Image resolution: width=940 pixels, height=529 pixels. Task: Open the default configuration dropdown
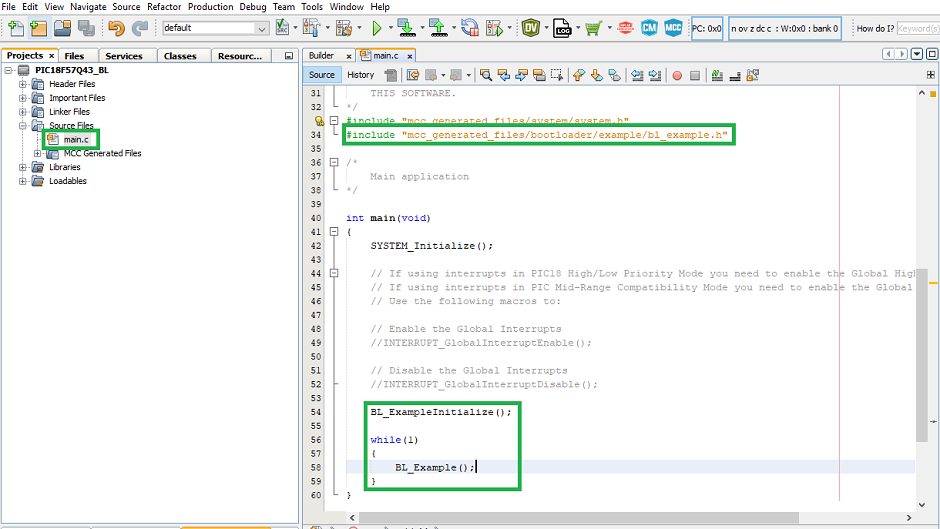pos(214,28)
